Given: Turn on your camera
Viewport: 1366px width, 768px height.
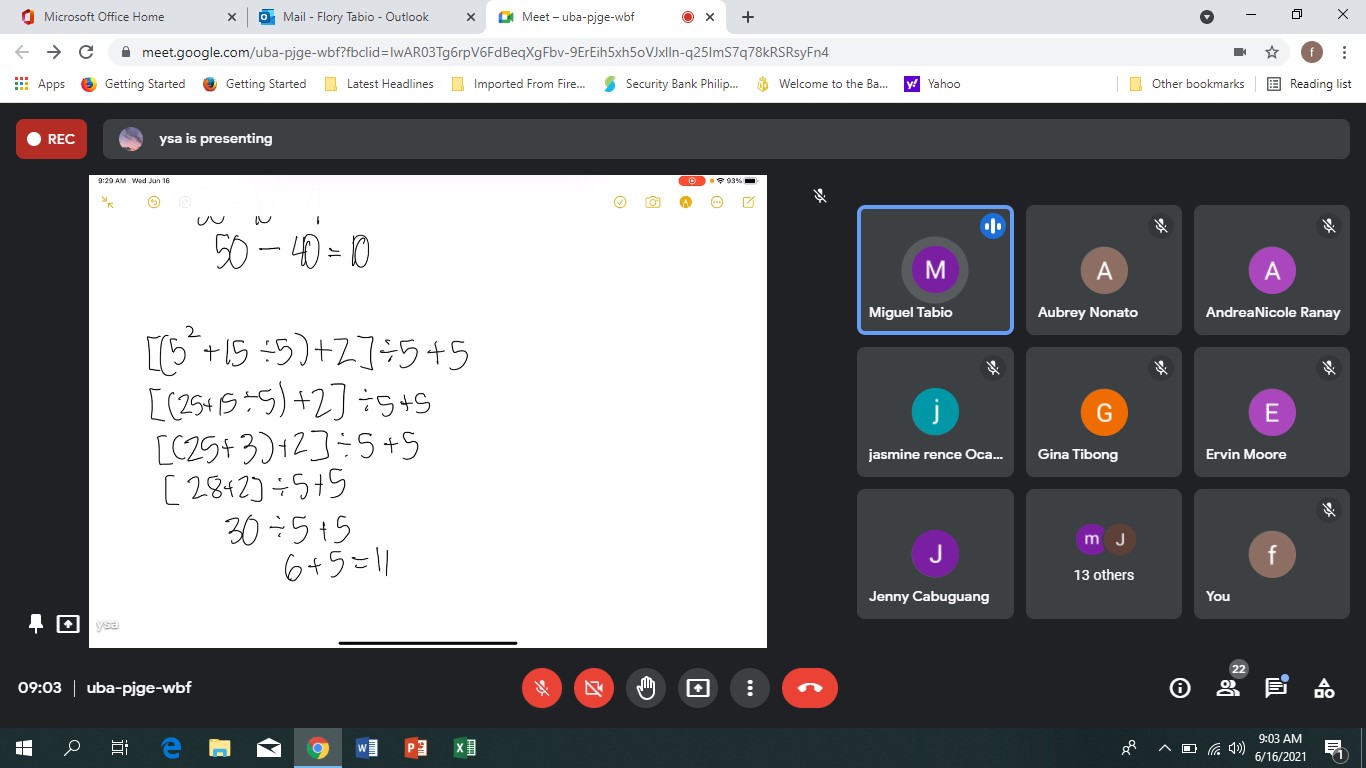Looking at the screenshot, I should pos(593,688).
